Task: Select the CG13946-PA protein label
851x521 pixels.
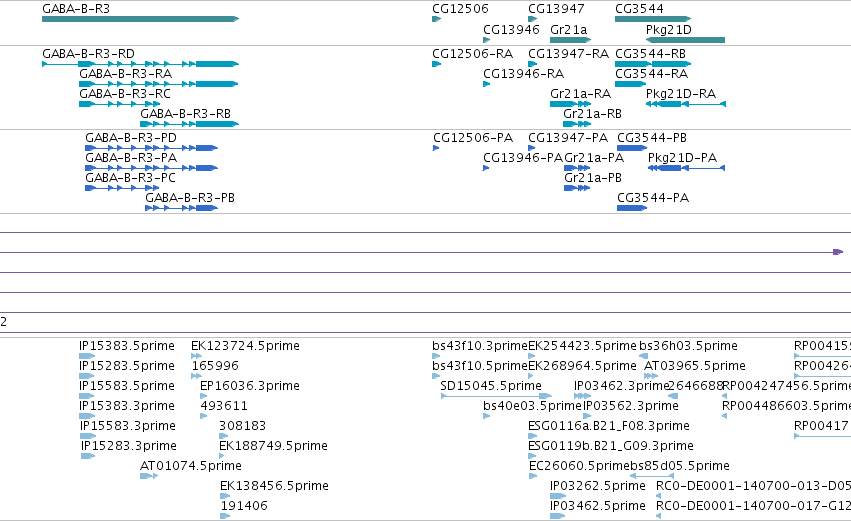Action: [x=523, y=158]
